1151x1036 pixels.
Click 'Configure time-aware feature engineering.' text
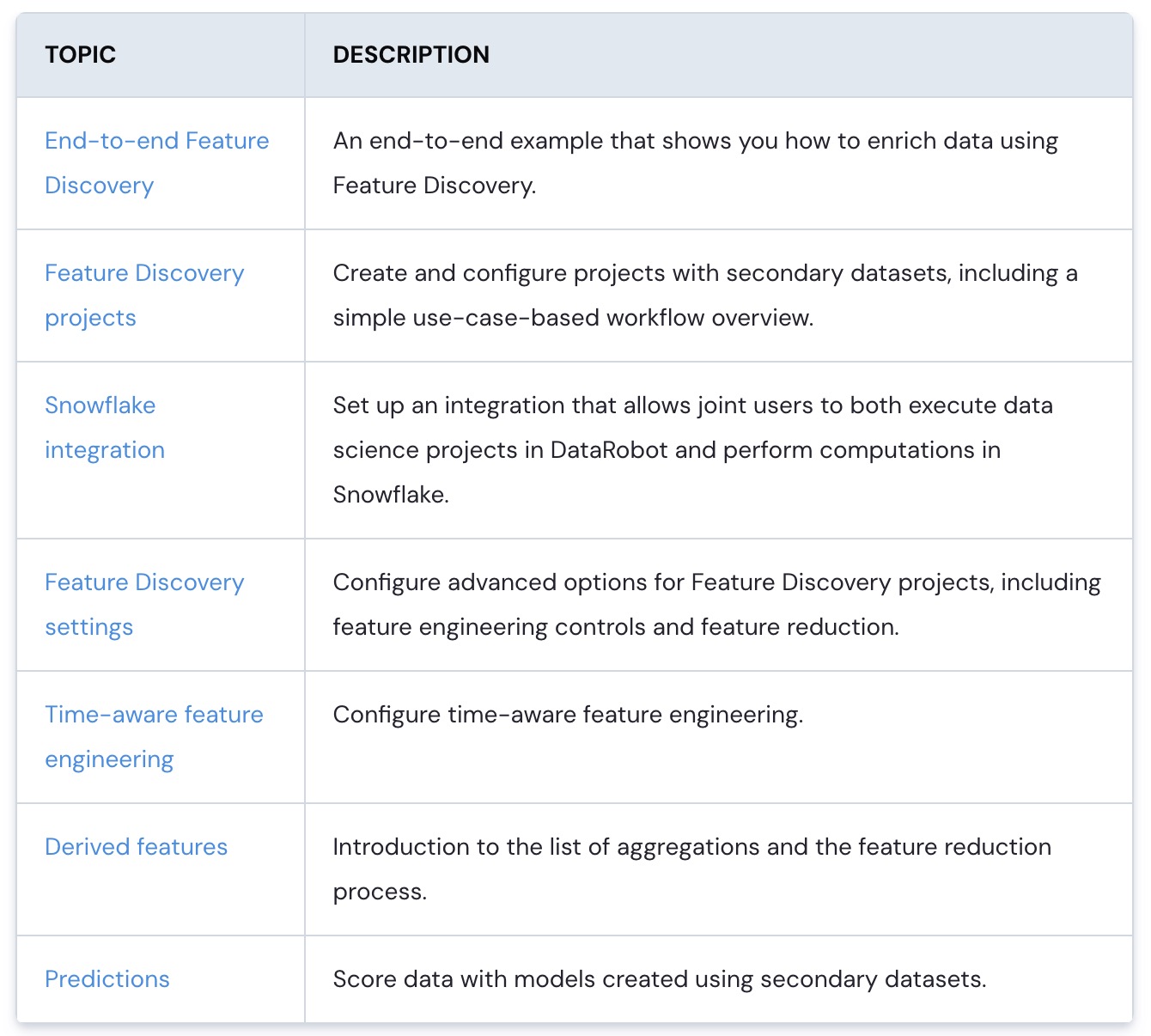click(x=568, y=715)
